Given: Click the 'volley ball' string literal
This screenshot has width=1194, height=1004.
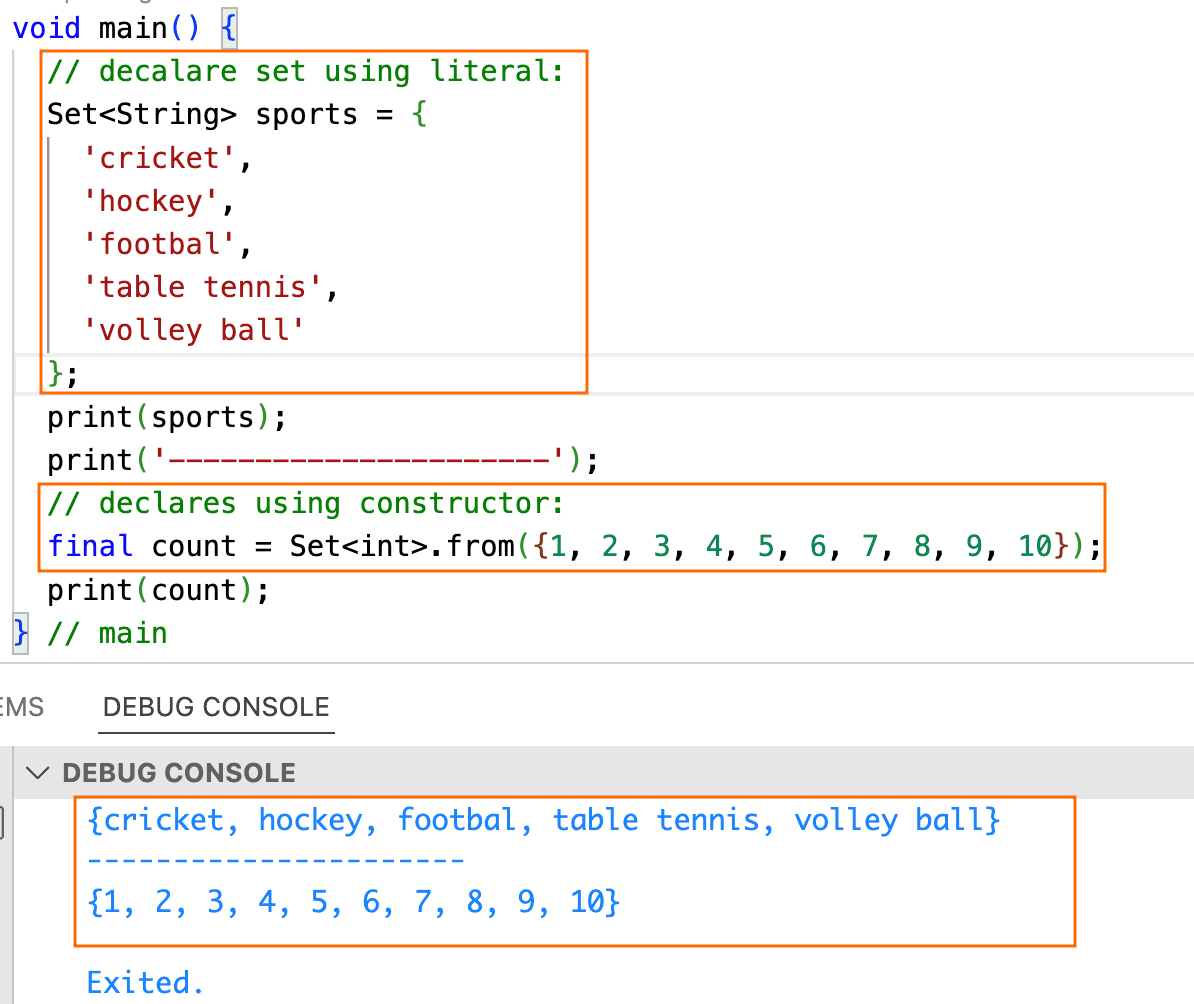Looking at the screenshot, I should 194,330.
